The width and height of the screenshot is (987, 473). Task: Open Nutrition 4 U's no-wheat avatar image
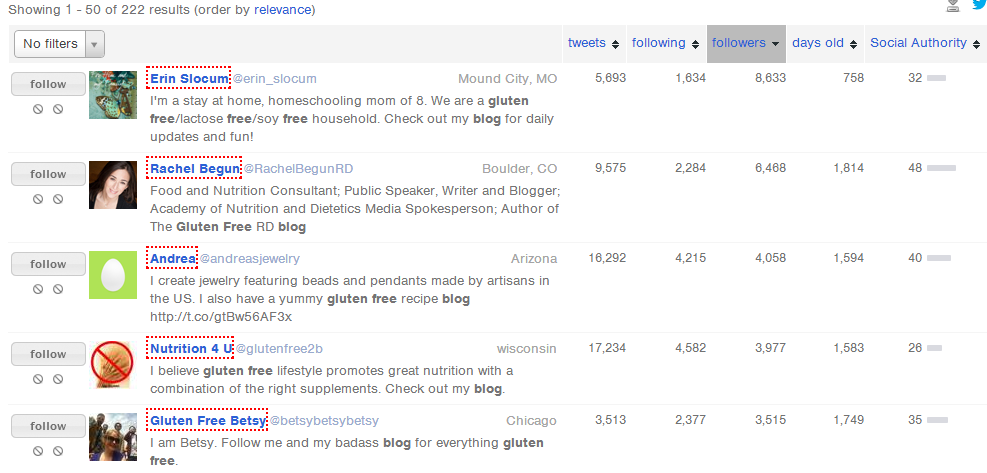pos(113,365)
